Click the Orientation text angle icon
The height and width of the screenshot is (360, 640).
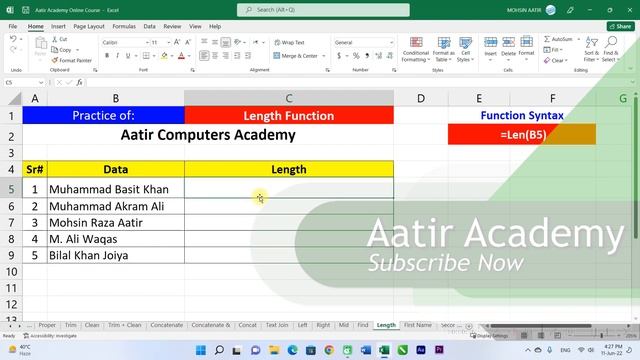pyautogui.click(x=238, y=42)
